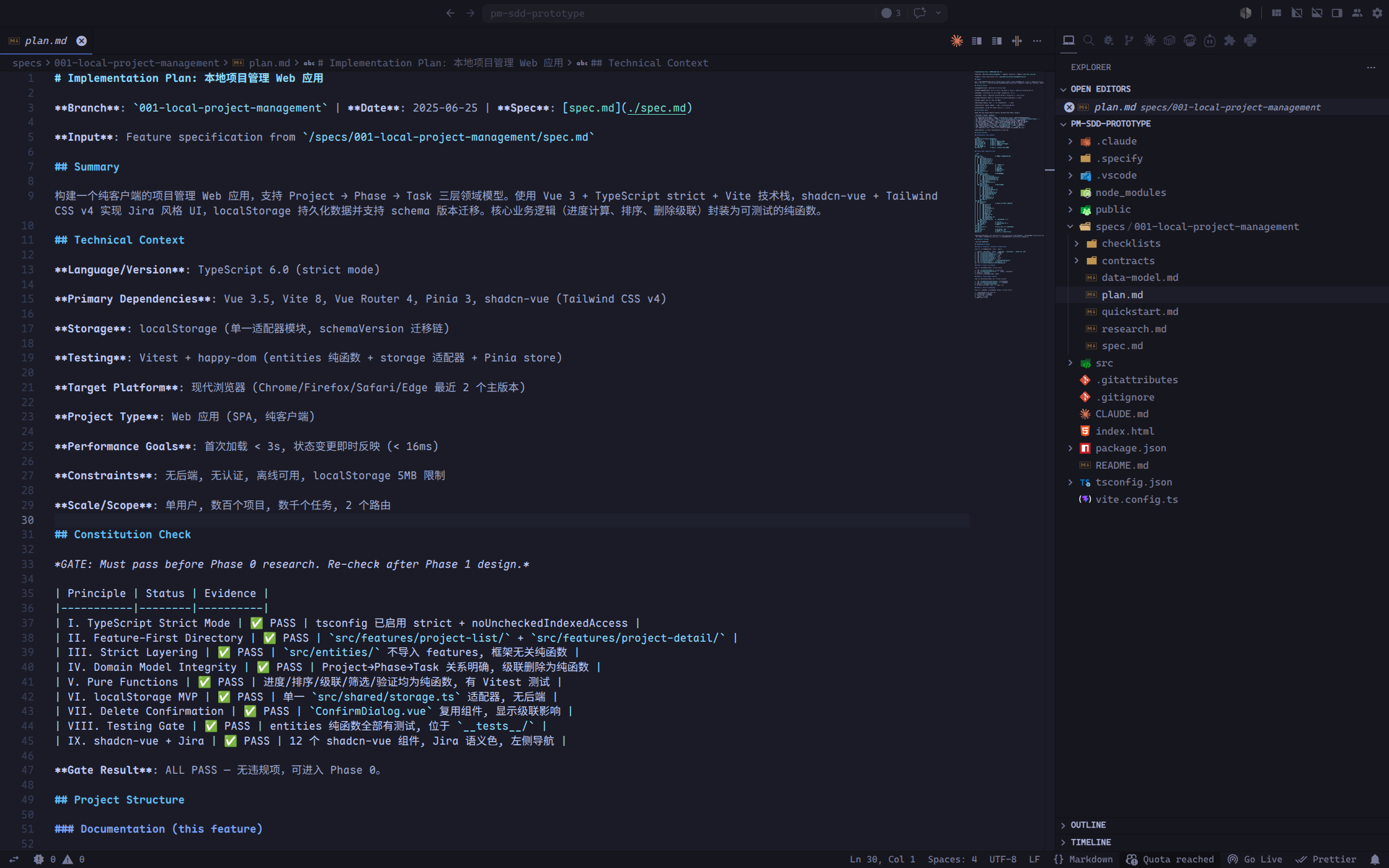Click 001-local-project-management breadcrumb
The height and width of the screenshot is (868, 1389).
click(136, 63)
